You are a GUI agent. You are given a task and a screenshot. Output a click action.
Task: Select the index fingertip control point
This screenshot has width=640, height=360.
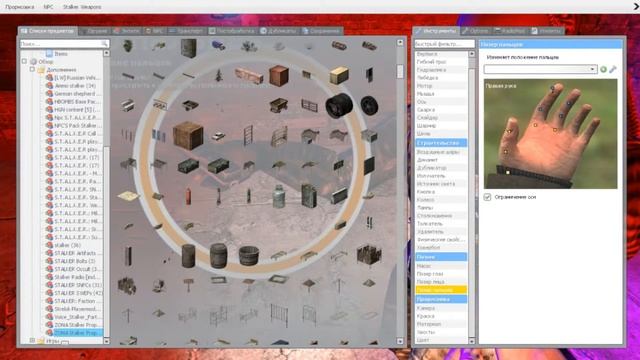(x=552, y=88)
